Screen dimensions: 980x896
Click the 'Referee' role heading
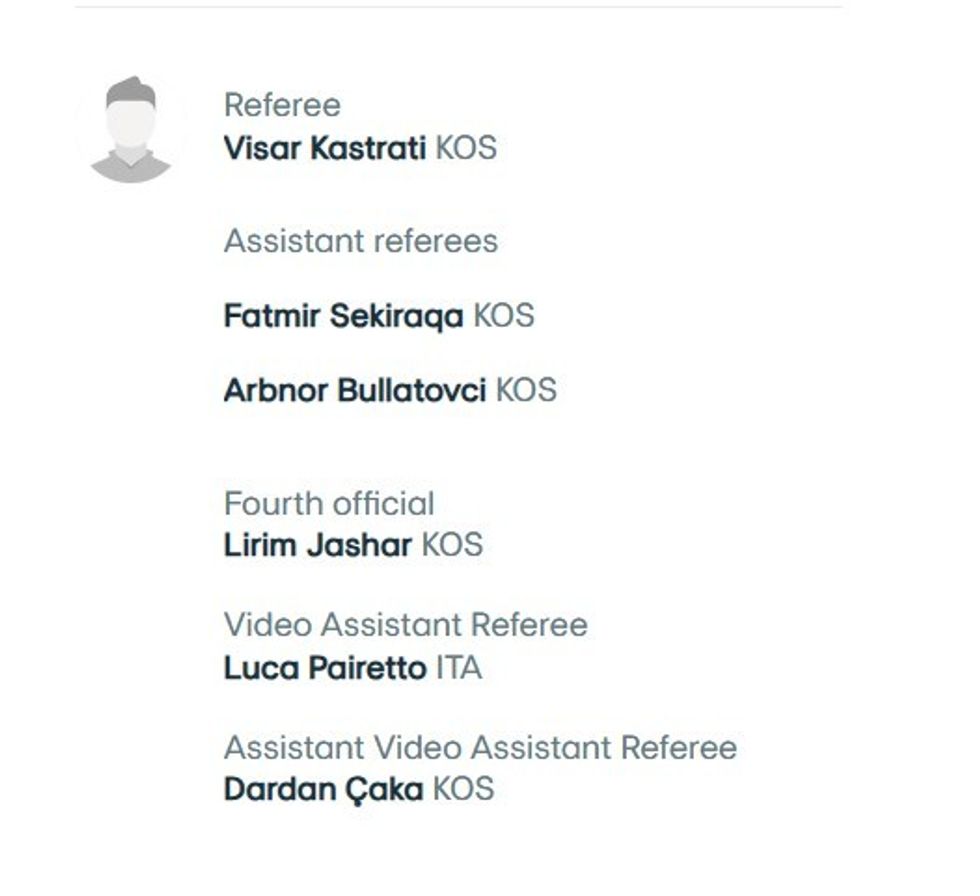282,105
